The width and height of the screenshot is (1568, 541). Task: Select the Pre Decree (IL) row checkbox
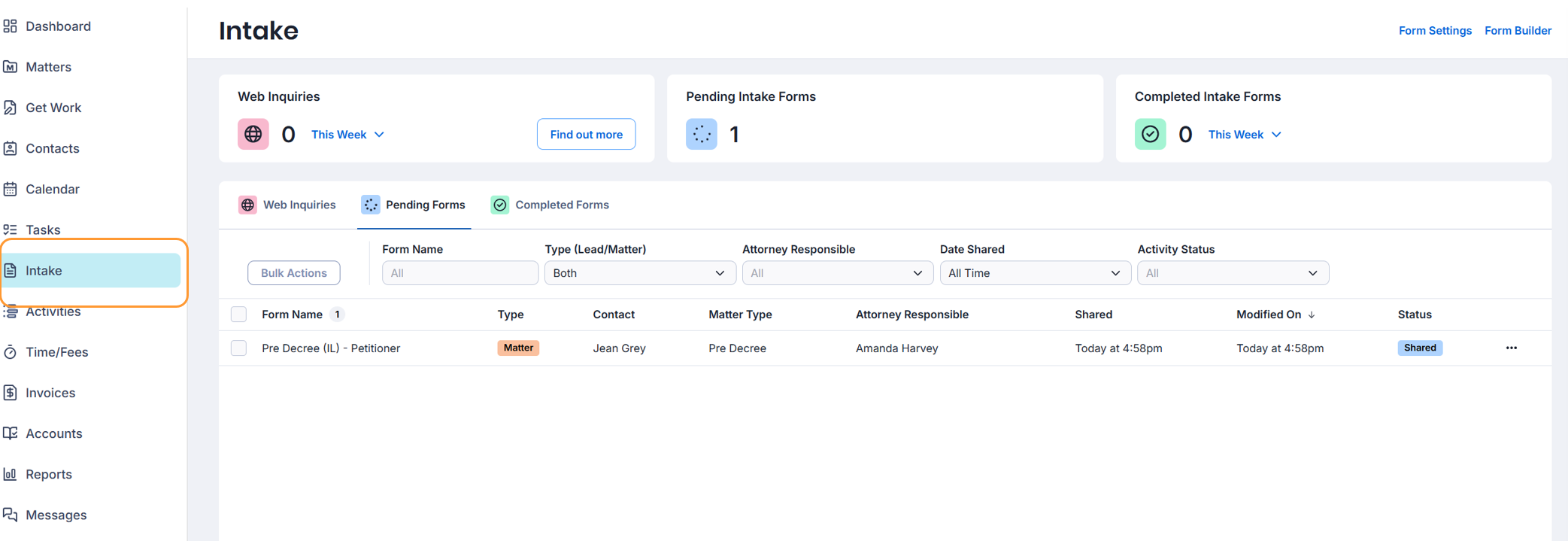click(238, 348)
